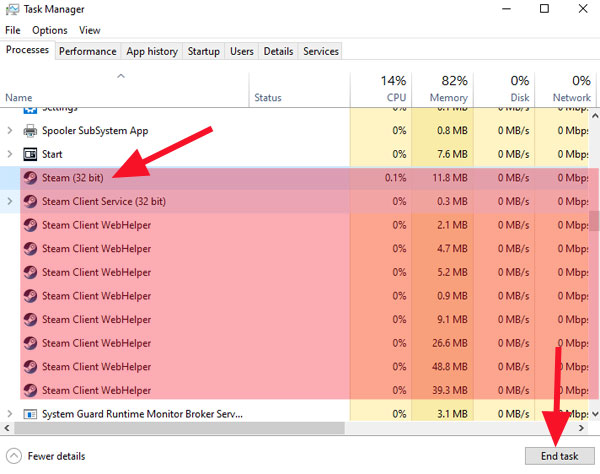Click the Steam (32 bit) icon
This screenshot has height=474, width=600.
(x=30, y=178)
